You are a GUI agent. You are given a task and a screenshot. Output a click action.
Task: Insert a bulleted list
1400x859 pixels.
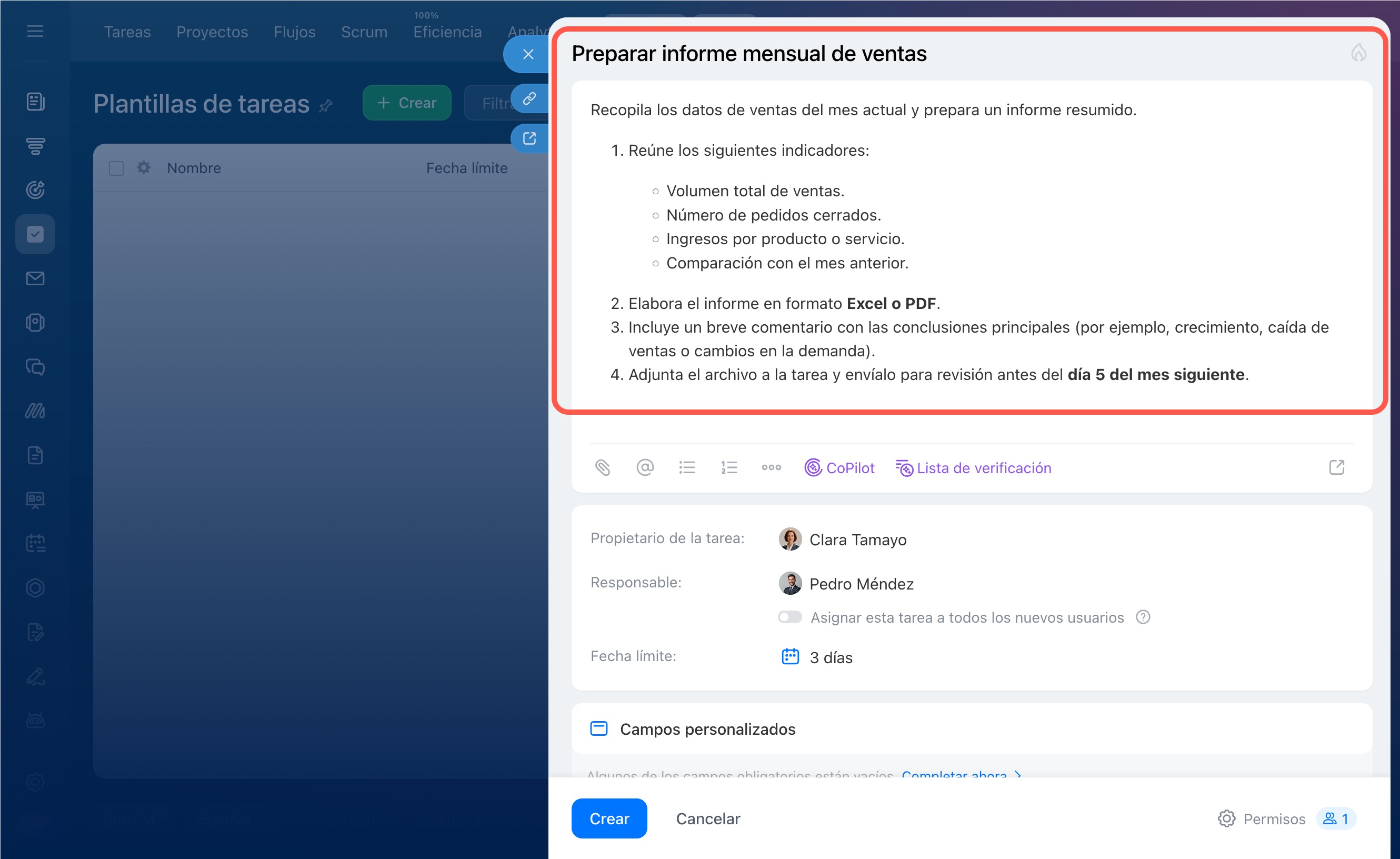687,467
